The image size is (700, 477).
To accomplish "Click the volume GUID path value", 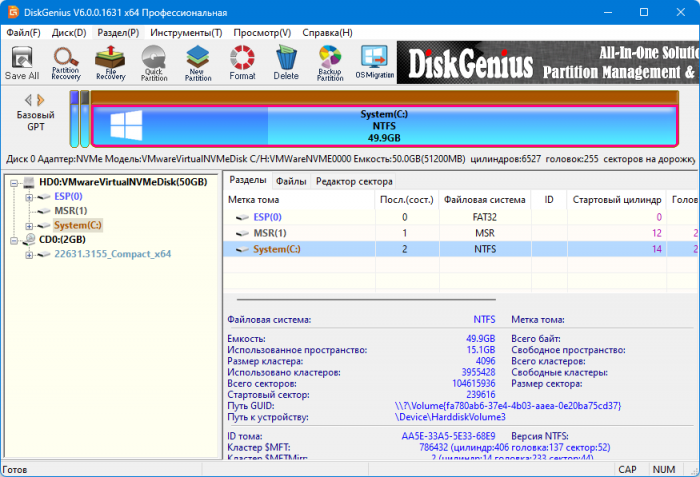I will coord(508,406).
